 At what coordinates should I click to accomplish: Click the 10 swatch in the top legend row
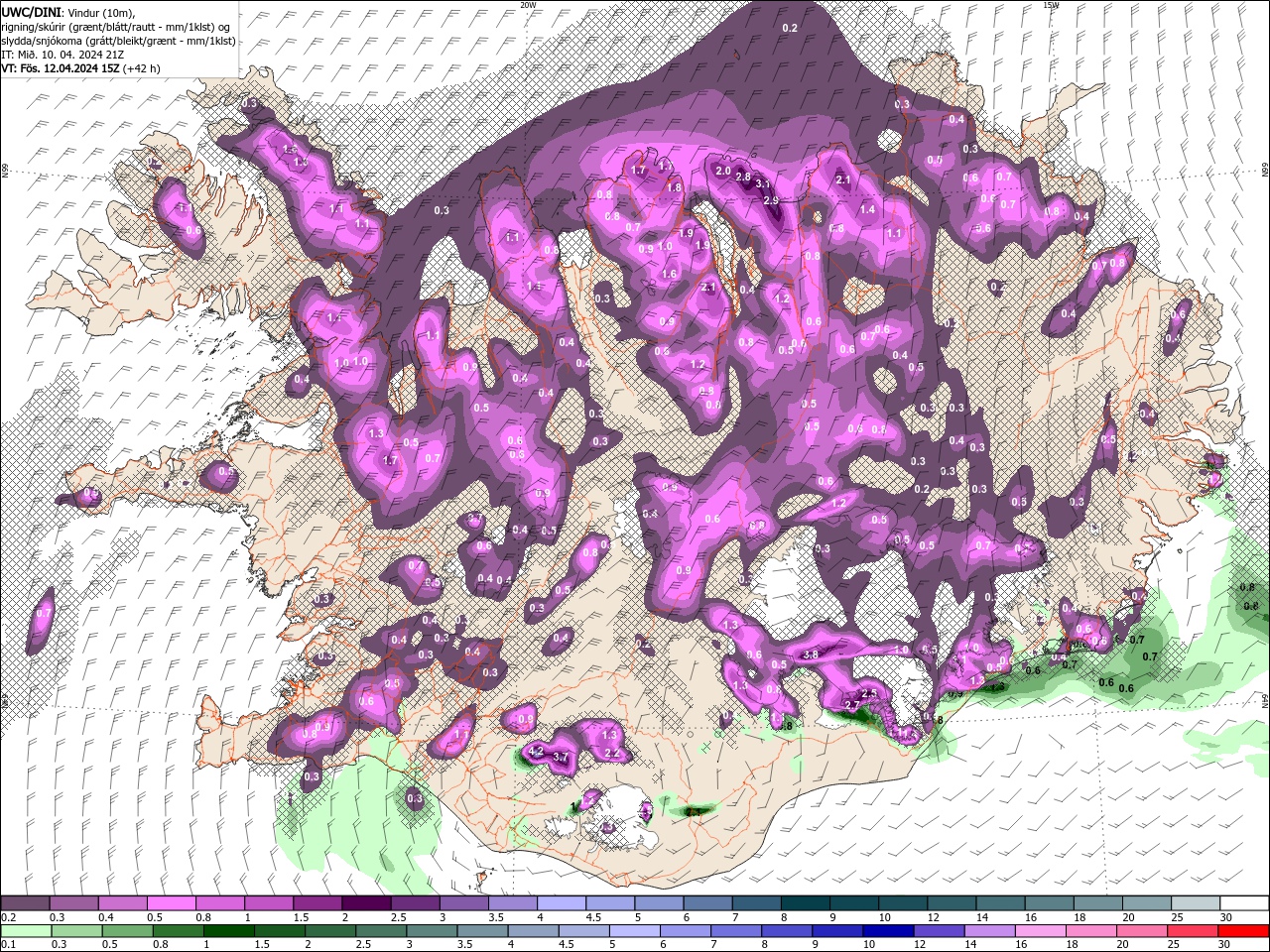[902, 903]
